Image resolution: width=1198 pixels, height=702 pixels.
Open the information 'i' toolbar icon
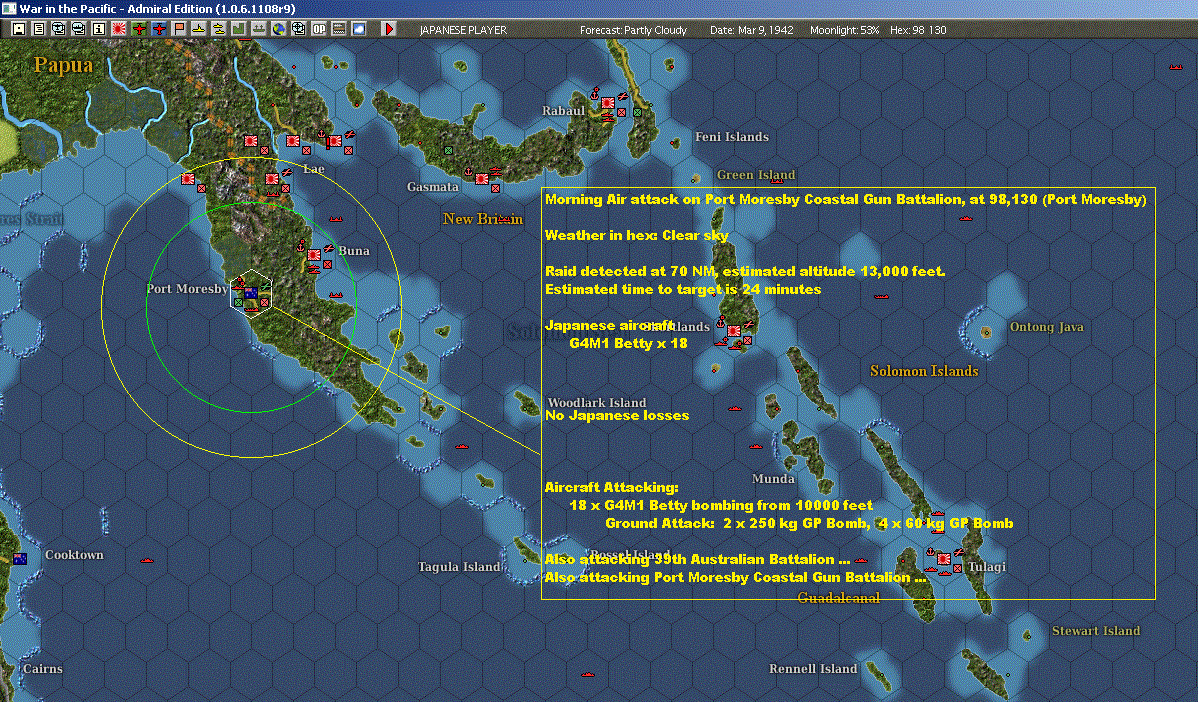point(99,29)
